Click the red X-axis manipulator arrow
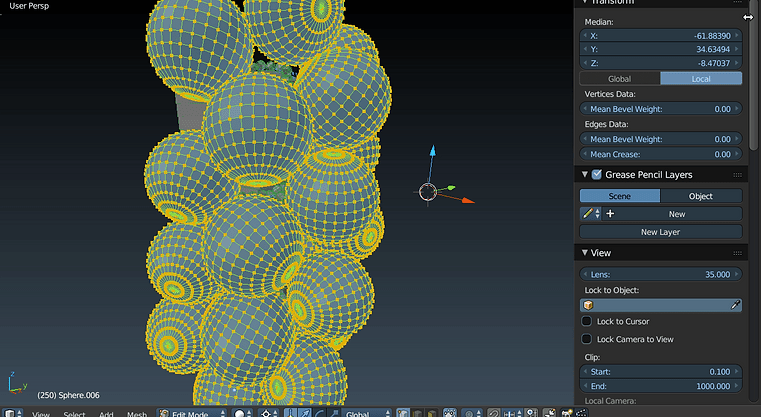761x417 pixels. point(468,200)
